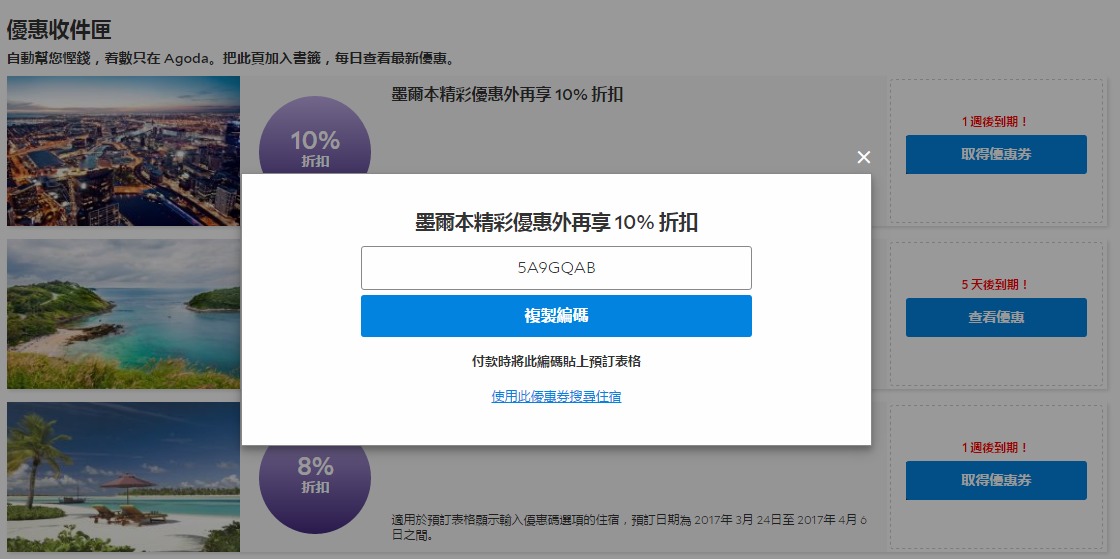
Task: Click the 查看優惠 button
Action: point(995,317)
